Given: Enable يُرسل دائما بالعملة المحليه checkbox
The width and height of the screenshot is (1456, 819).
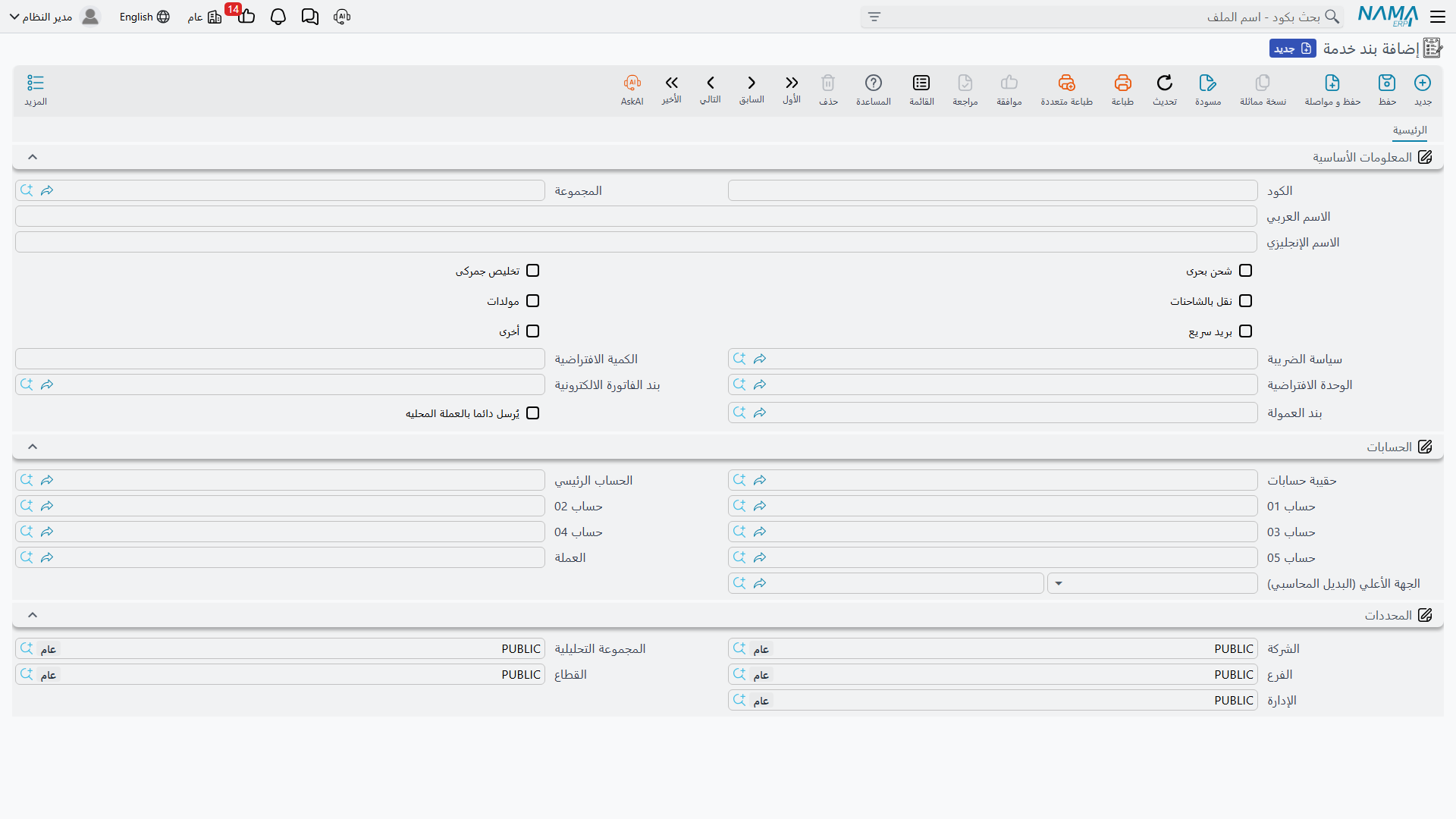Looking at the screenshot, I should click(x=532, y=413).
